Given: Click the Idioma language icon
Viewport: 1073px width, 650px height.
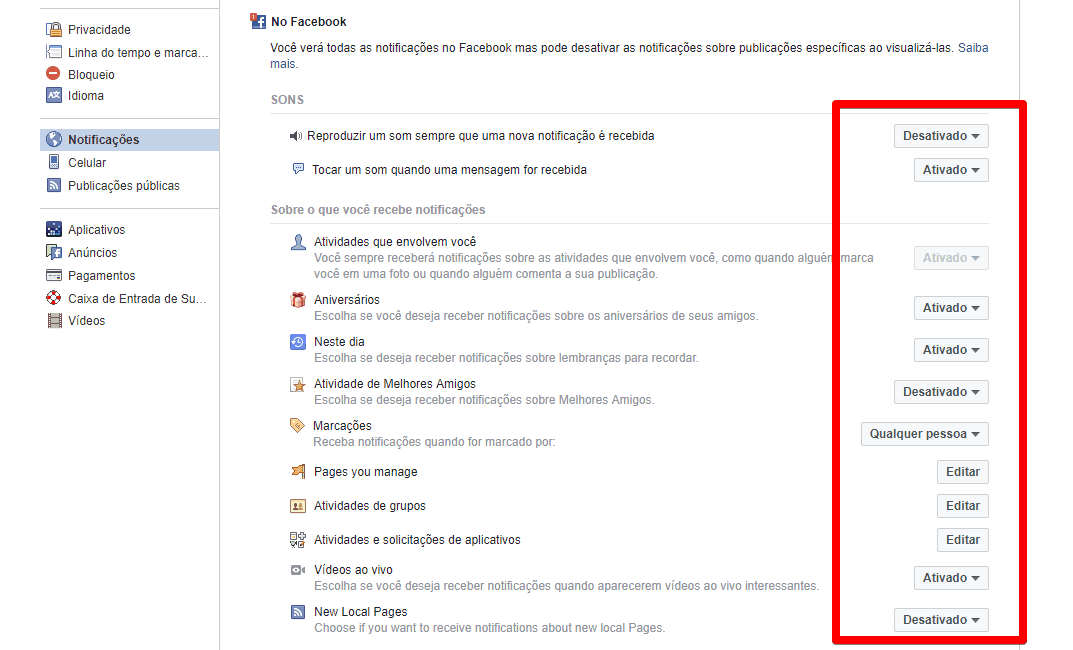Looking at the screenshot, I should [x=53, y=95].
